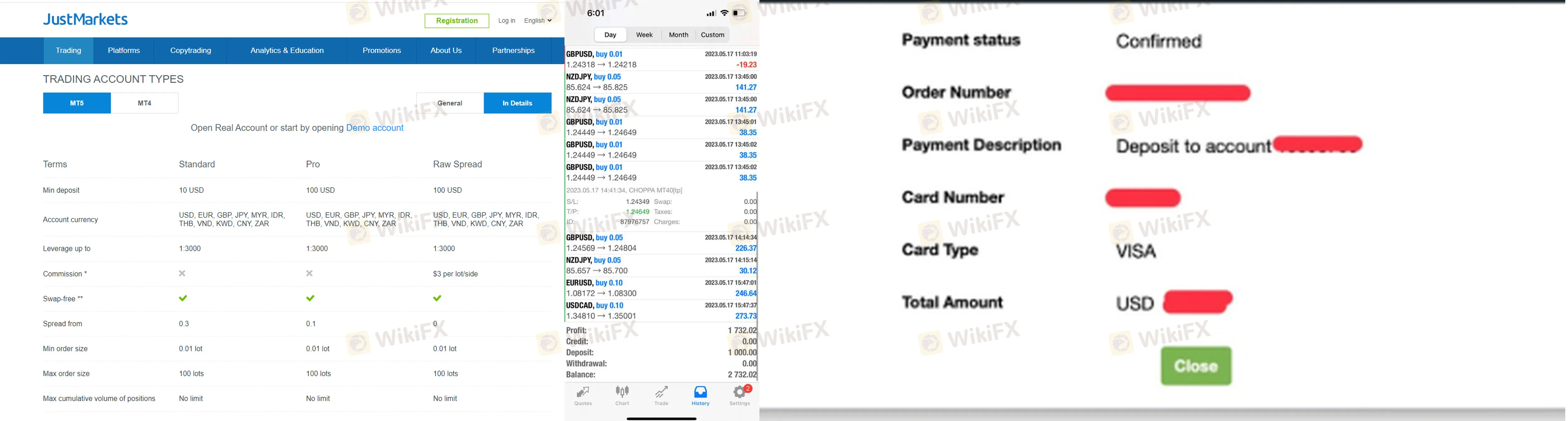Tap the cellular signal status icon
Image resolution: width=1568 pixels, height=421 pixels.
(710, 13)
